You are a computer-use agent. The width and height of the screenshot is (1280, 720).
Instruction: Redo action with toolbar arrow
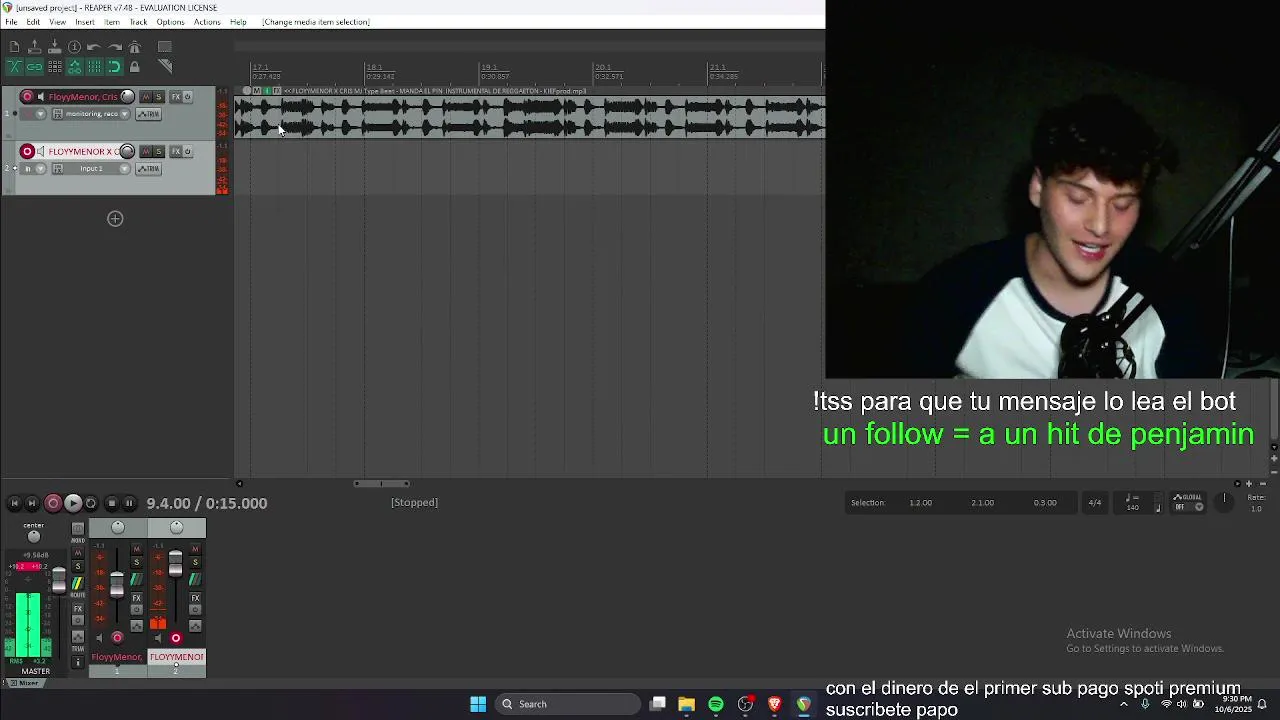(114, 47)
